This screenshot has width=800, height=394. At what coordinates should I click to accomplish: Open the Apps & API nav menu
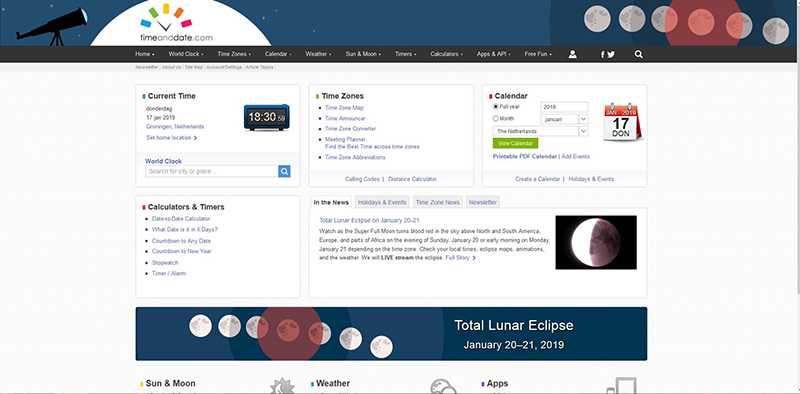tap(493, 54)
